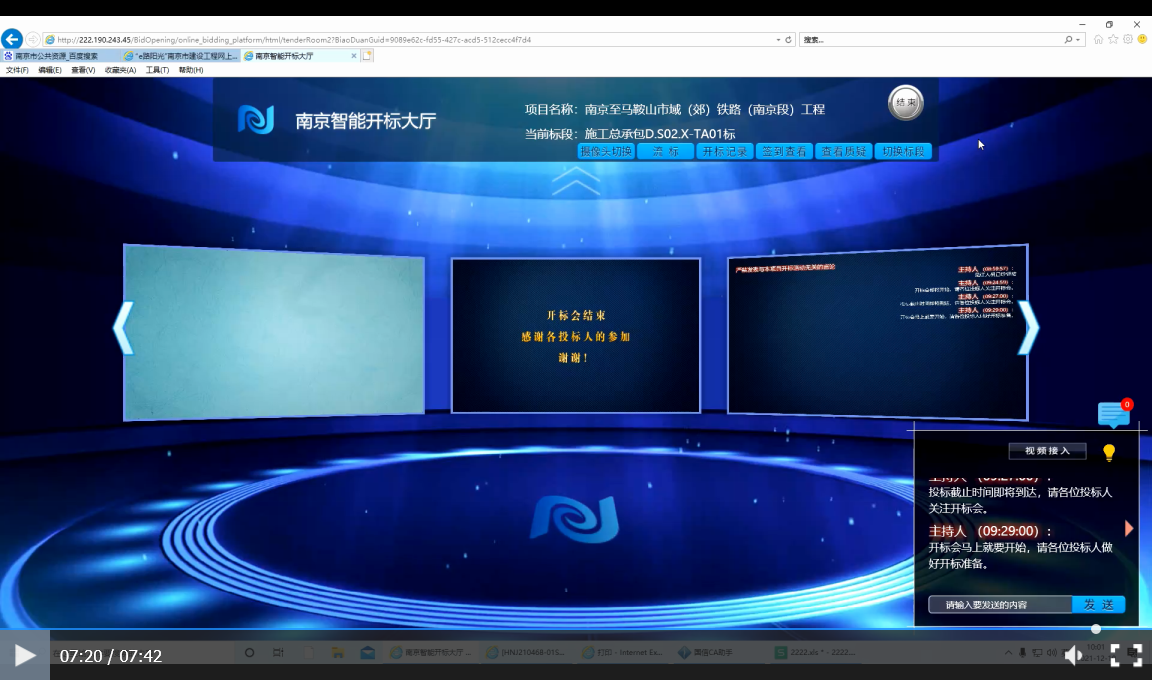Open the 南京智能开标大厅 taskbar item
This screenshot has width=1153, height=680.
432,652
